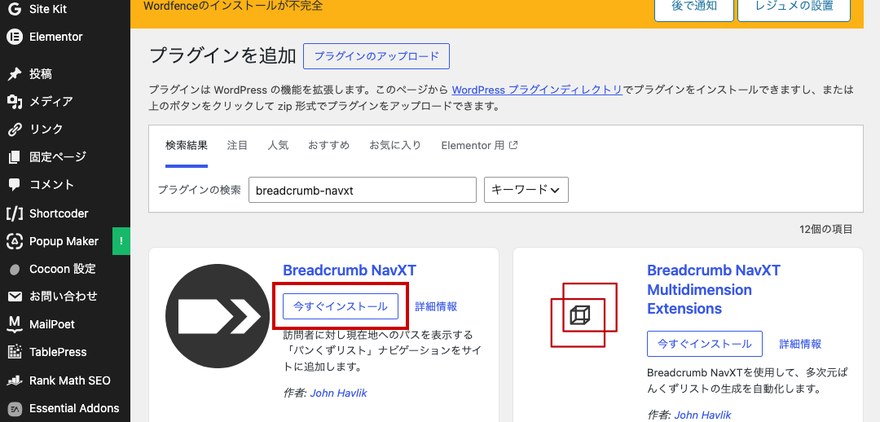Click the 後で通知 button
Screen dimensions: 880x422
pyautogui.click(x=694, y=7)
